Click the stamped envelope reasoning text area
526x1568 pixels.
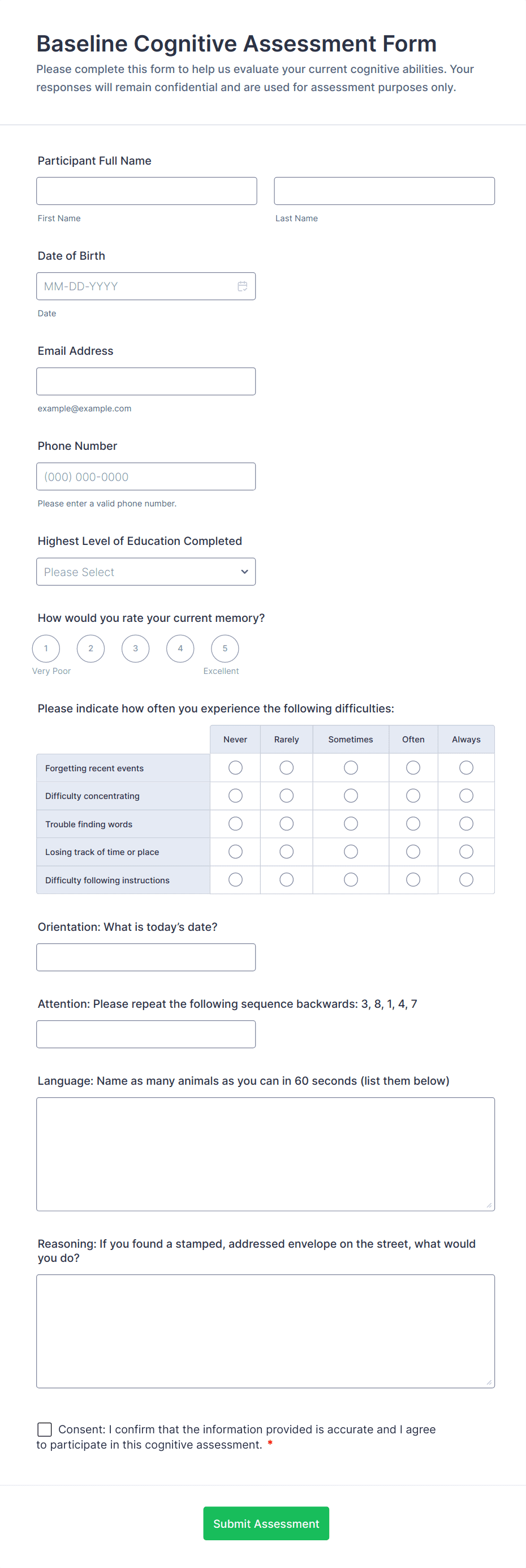[266, 1331]
